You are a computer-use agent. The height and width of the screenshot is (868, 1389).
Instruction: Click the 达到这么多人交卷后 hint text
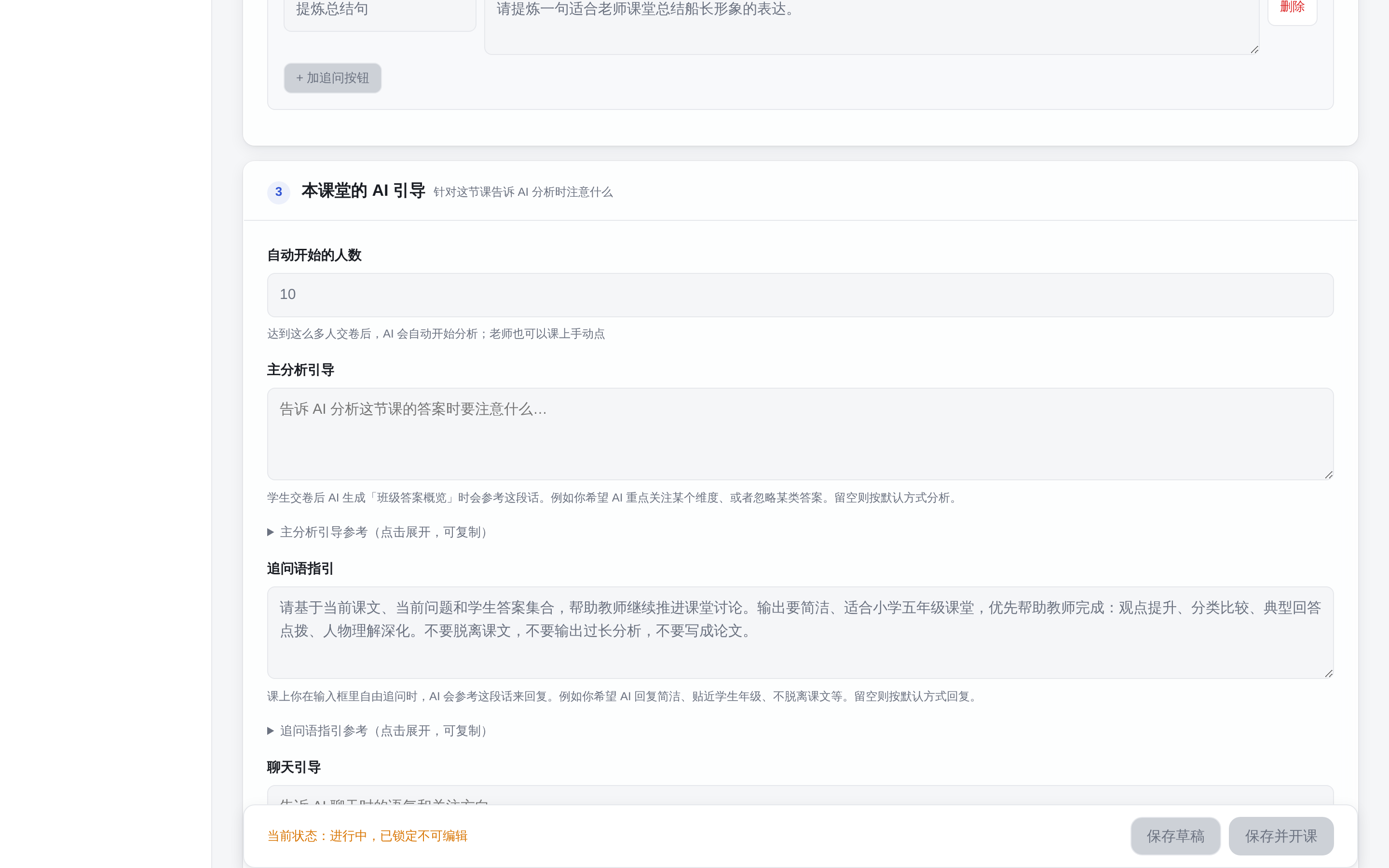pos(436,334)
